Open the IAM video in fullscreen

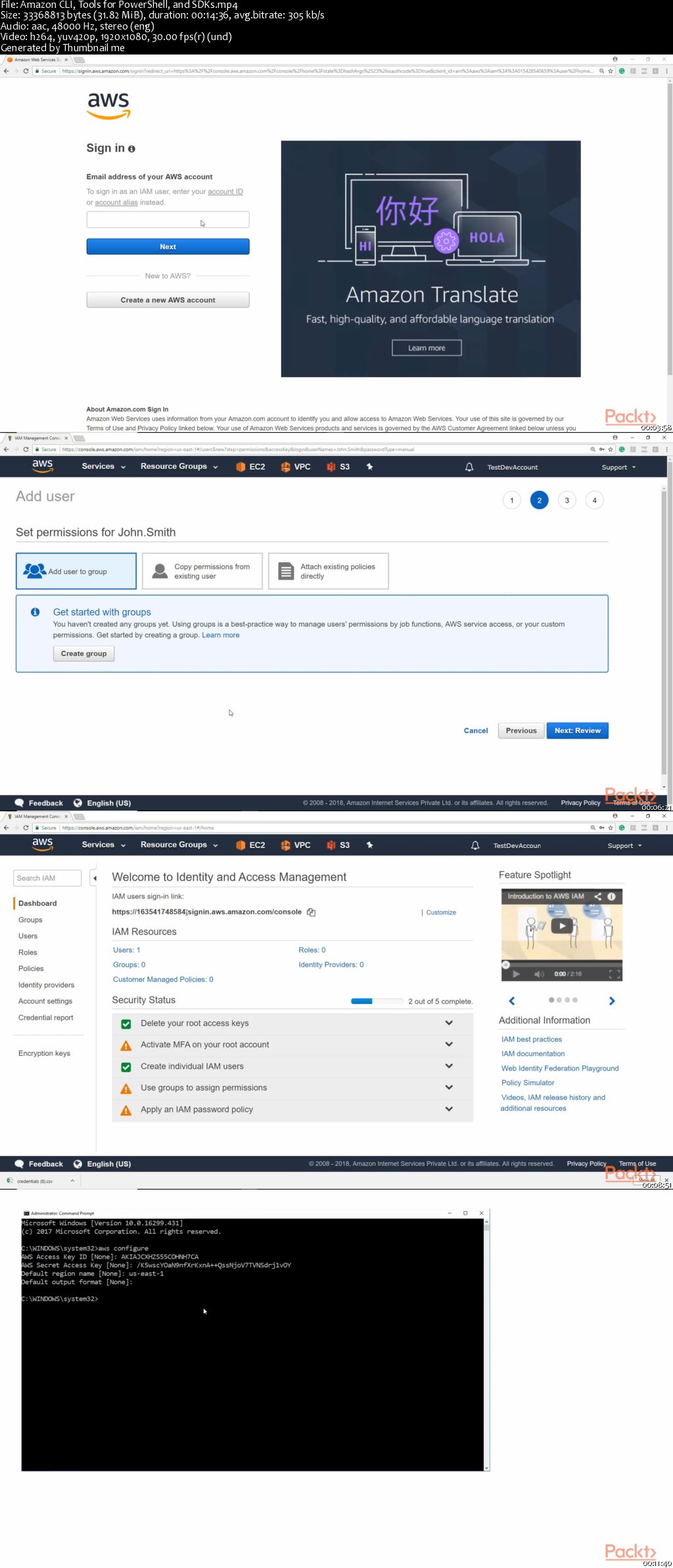pyautogui.click(x=615, y=974)
